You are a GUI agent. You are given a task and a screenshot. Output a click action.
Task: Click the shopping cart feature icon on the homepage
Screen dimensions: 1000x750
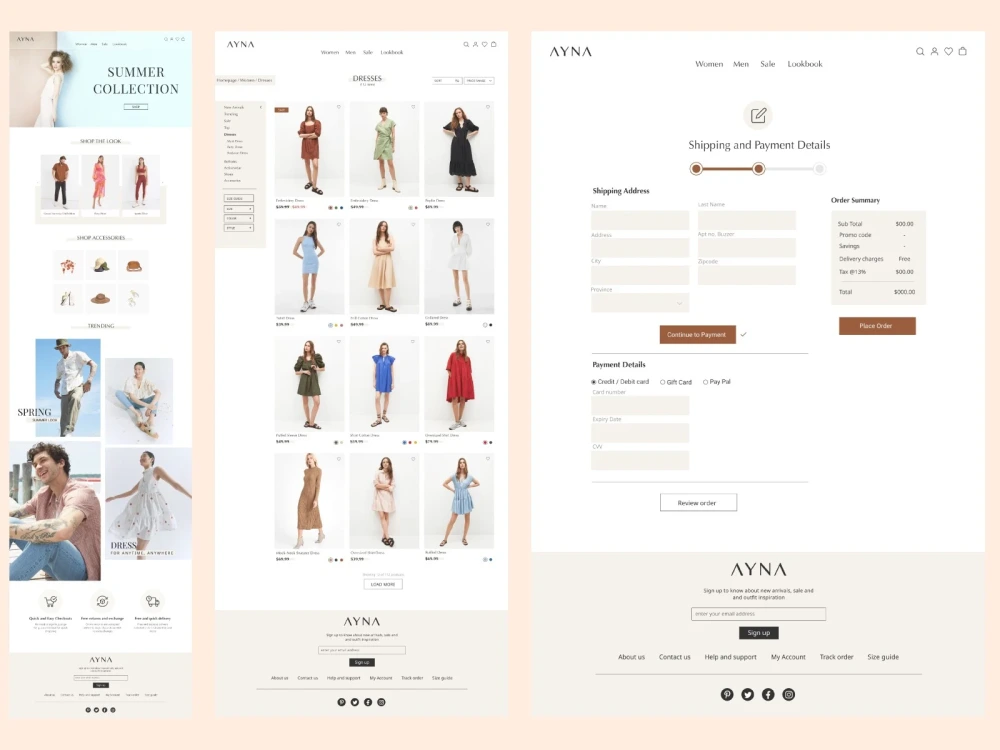click(50, 601)
